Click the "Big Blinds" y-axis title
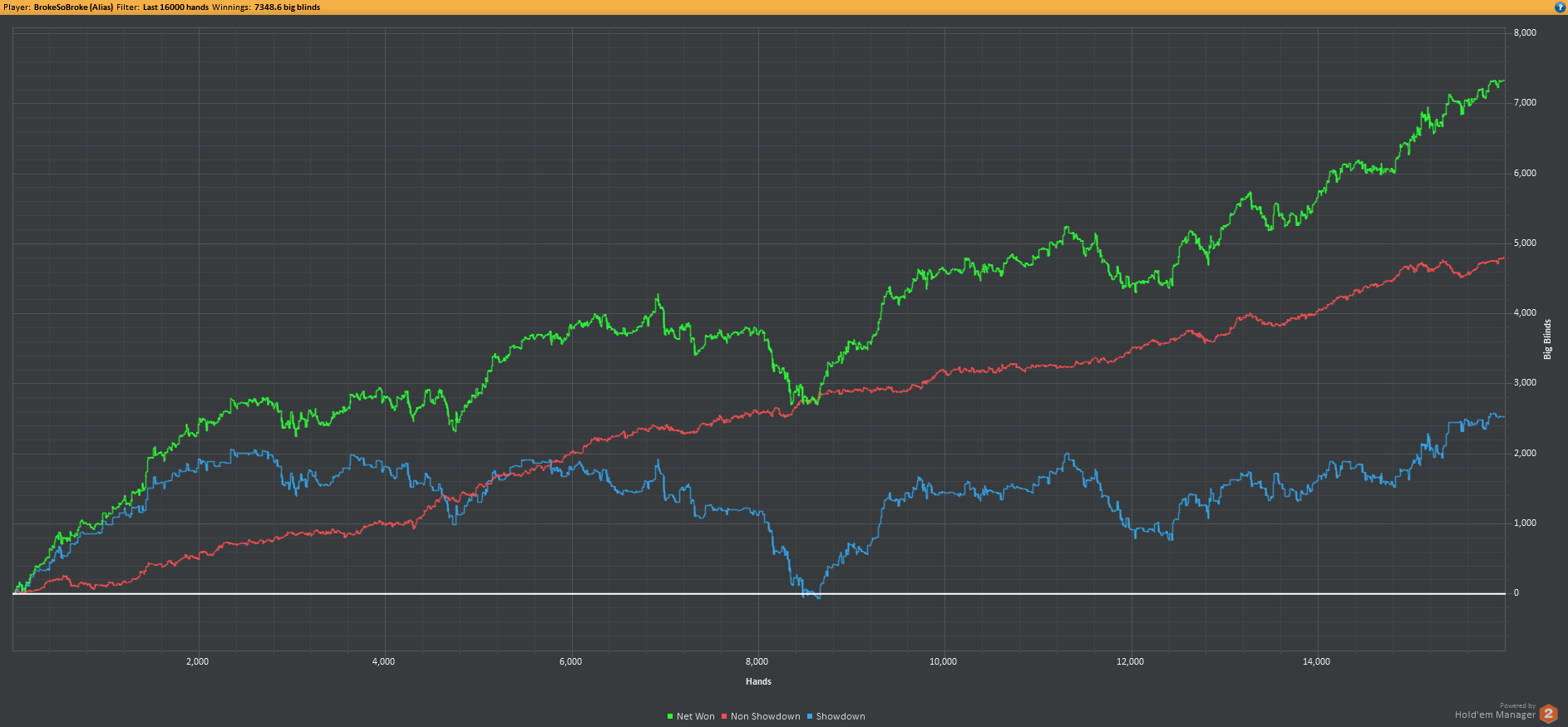Viewport: 1568px width, 727px height. 1547,339
